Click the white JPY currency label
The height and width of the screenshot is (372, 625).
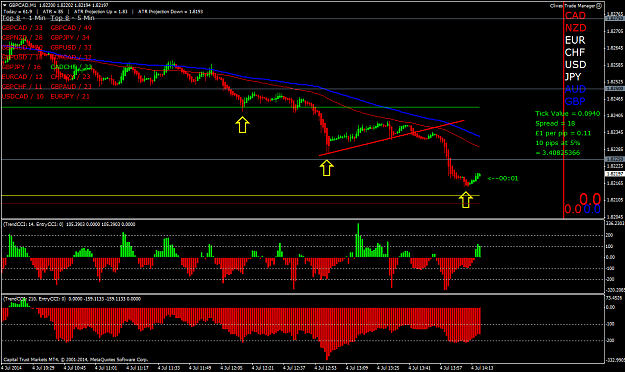[573, 77]
